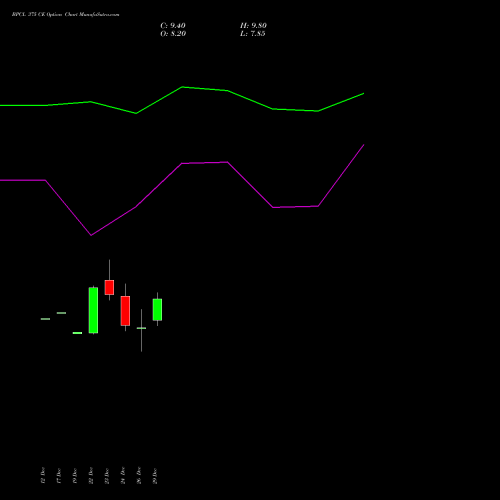Viewport: 500px width, 500px height.
Task: Click the chart title text at top left
Action: (65, 15)
